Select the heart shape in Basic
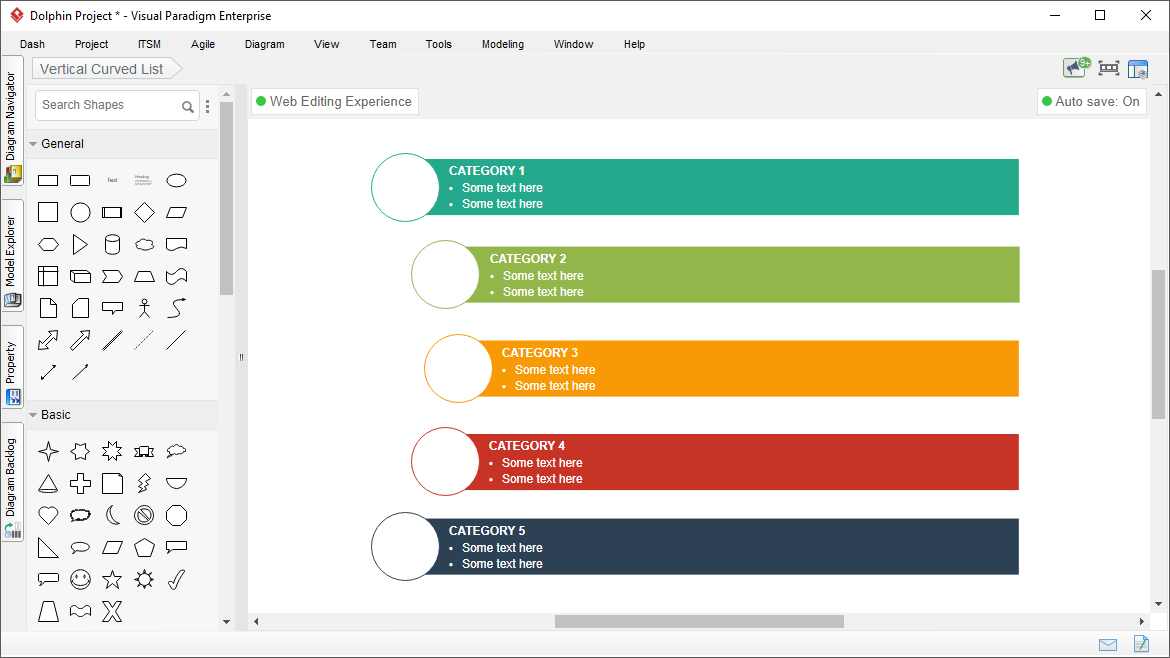The image size is (1170, 658). click(48, 516)
